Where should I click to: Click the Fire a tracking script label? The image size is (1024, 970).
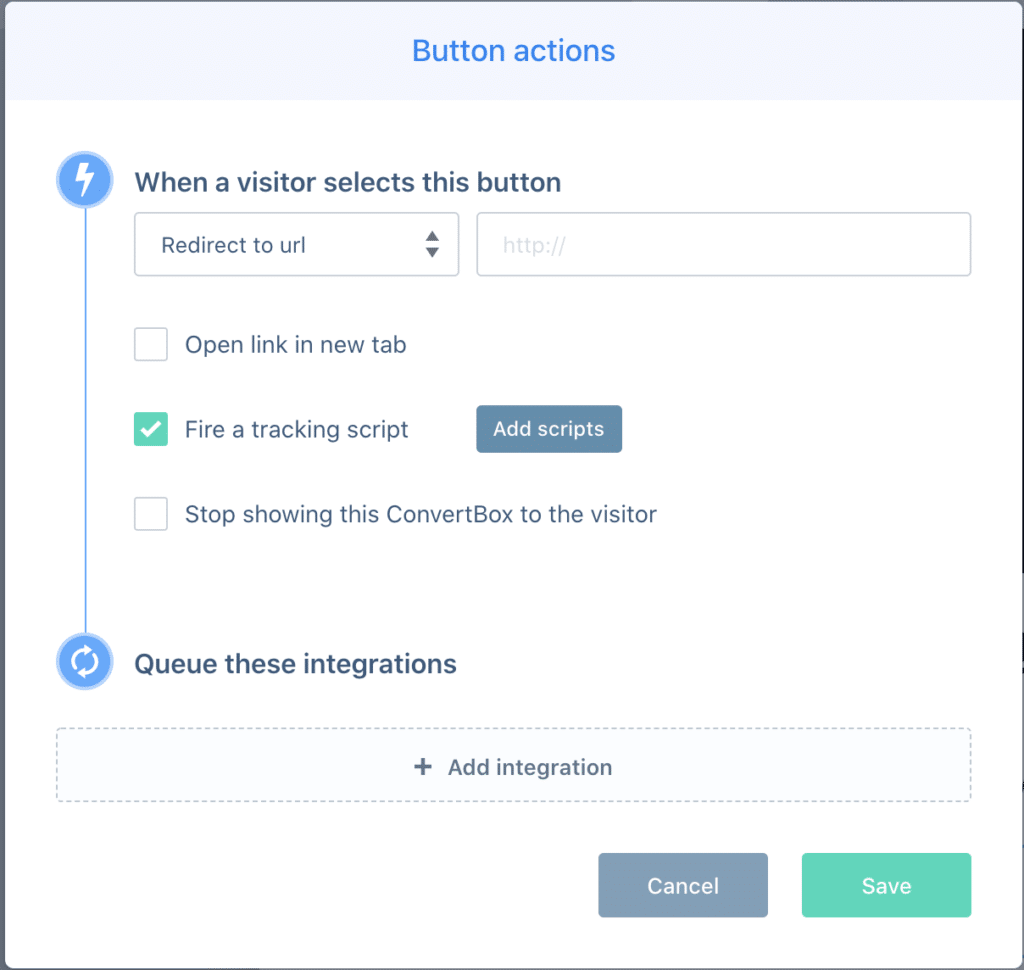tap(296, 430)
